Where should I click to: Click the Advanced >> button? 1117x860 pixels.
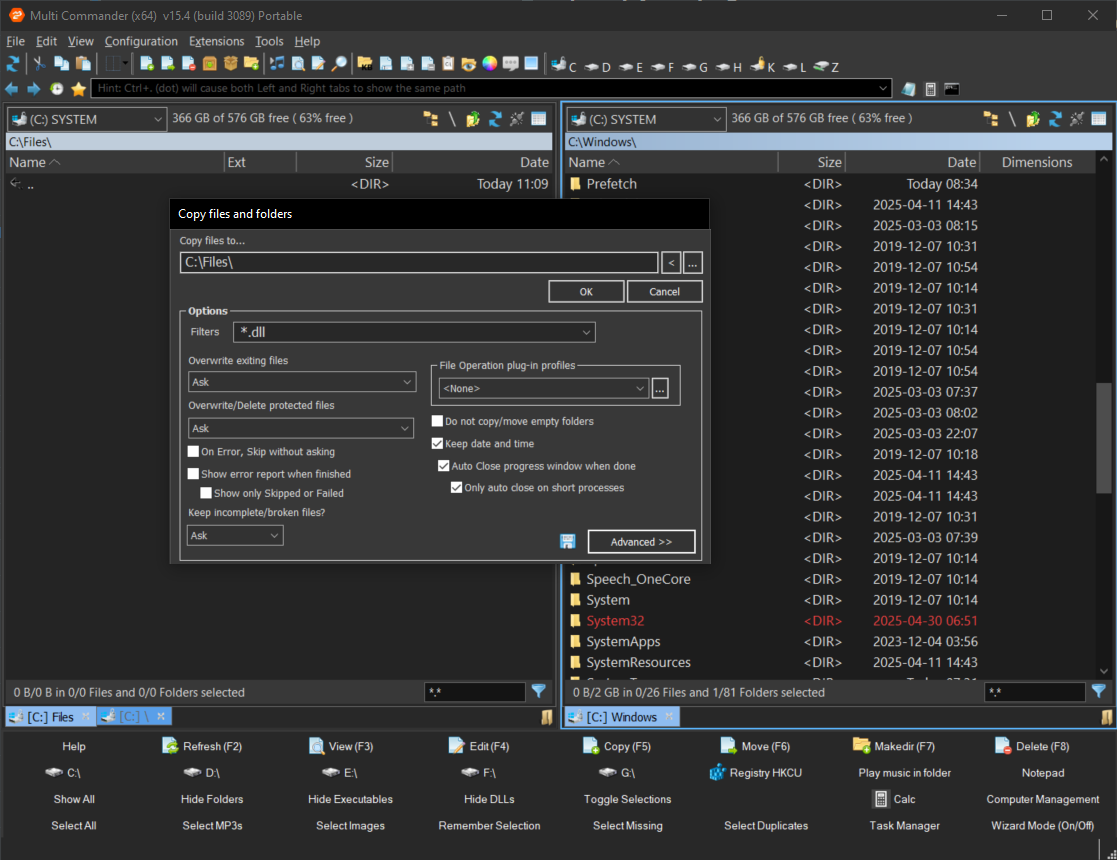click(641, 542)
